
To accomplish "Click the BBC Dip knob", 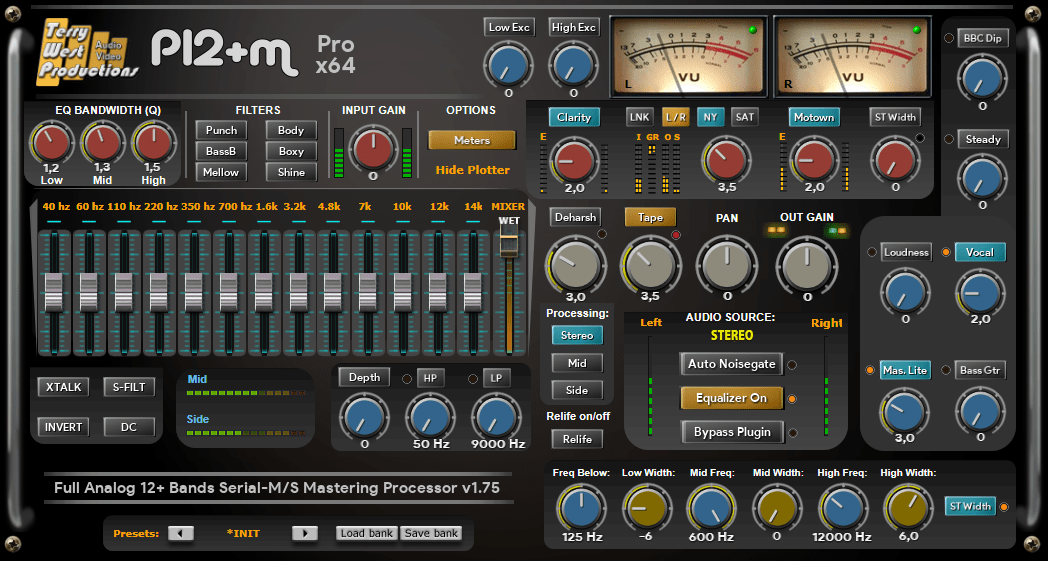I will (x=982, y=78).
